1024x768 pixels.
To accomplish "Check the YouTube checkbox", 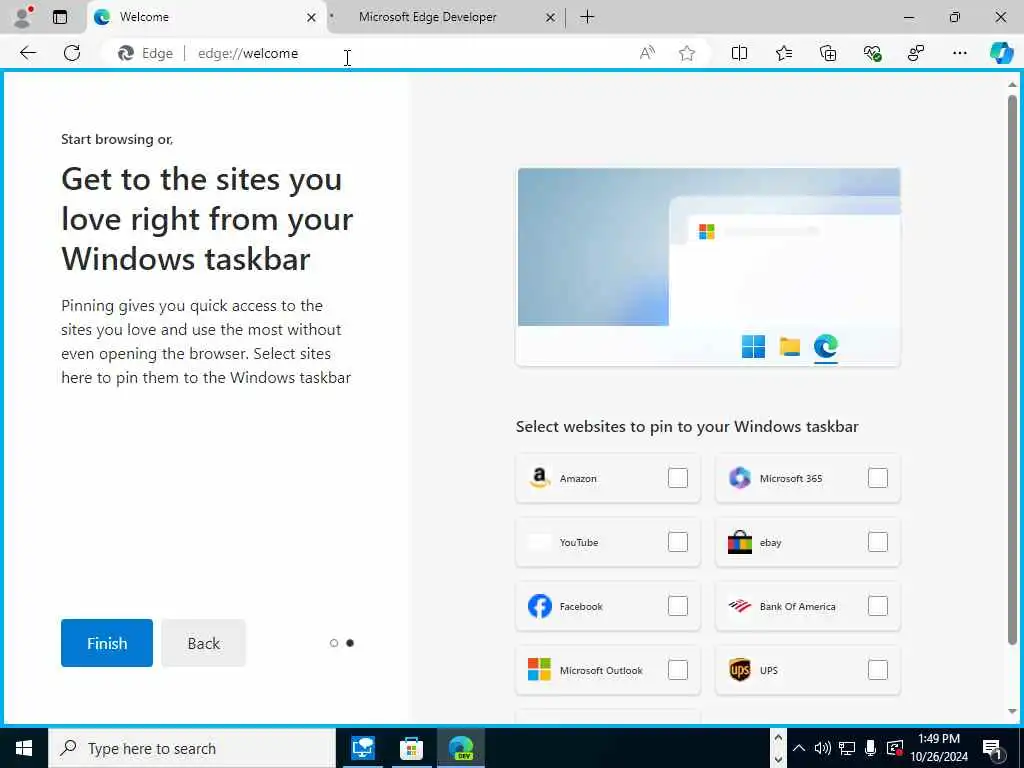I will pyautogui.click(x=678, y=542).
